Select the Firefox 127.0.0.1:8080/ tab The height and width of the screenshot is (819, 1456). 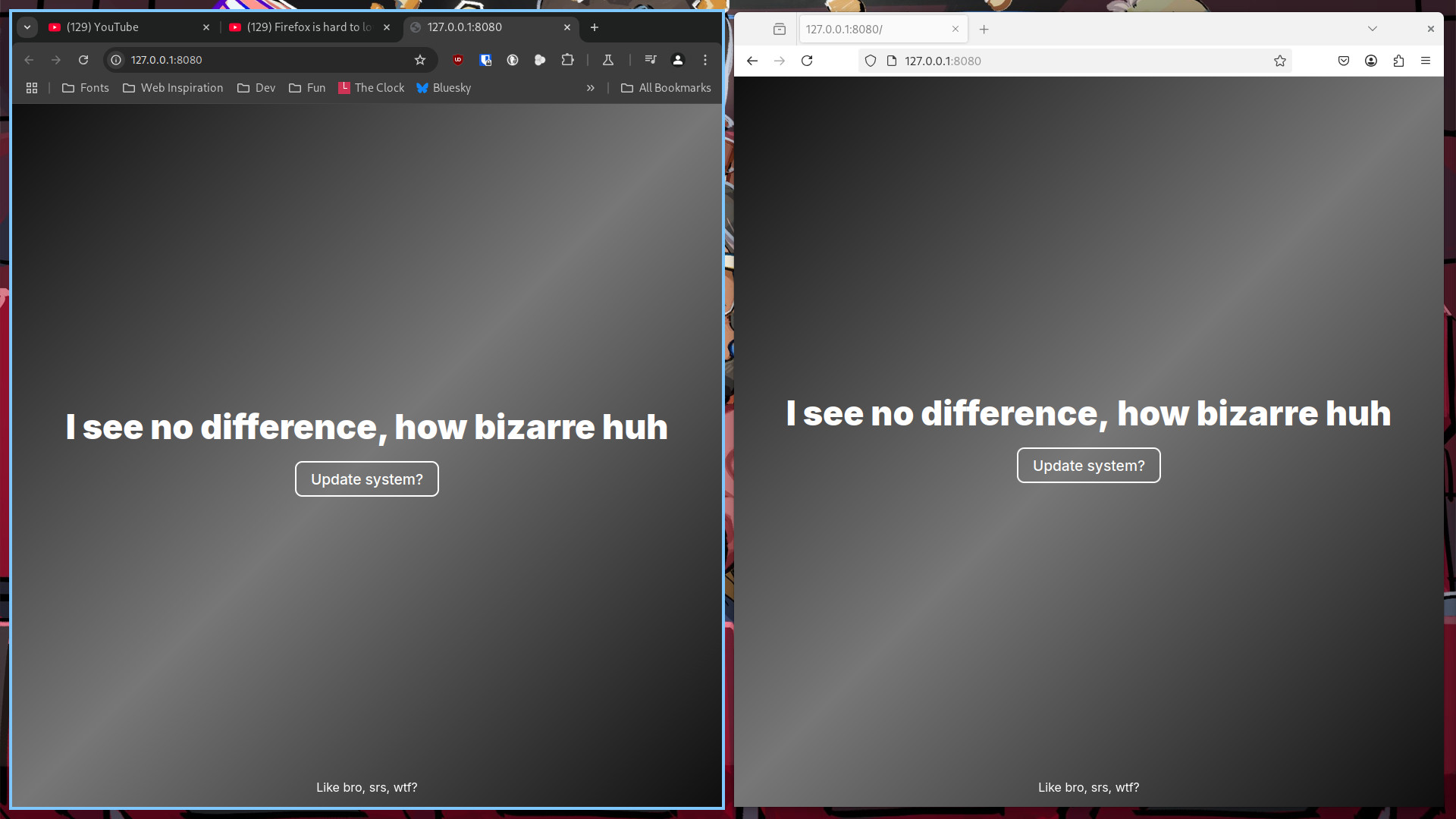pyautogui.click(x=883, y=29)
